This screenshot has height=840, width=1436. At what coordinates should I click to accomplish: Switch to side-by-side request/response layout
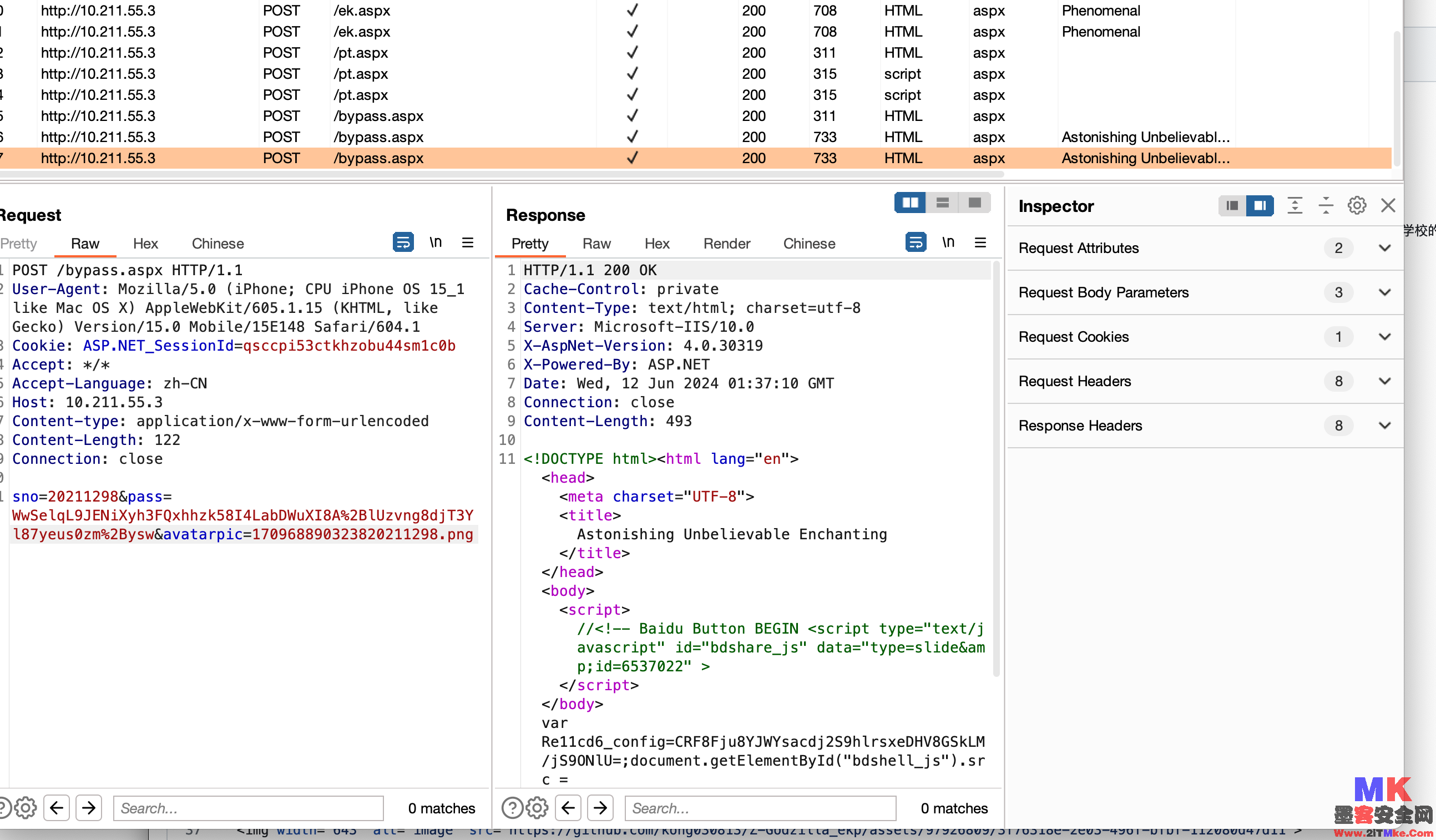910,203
